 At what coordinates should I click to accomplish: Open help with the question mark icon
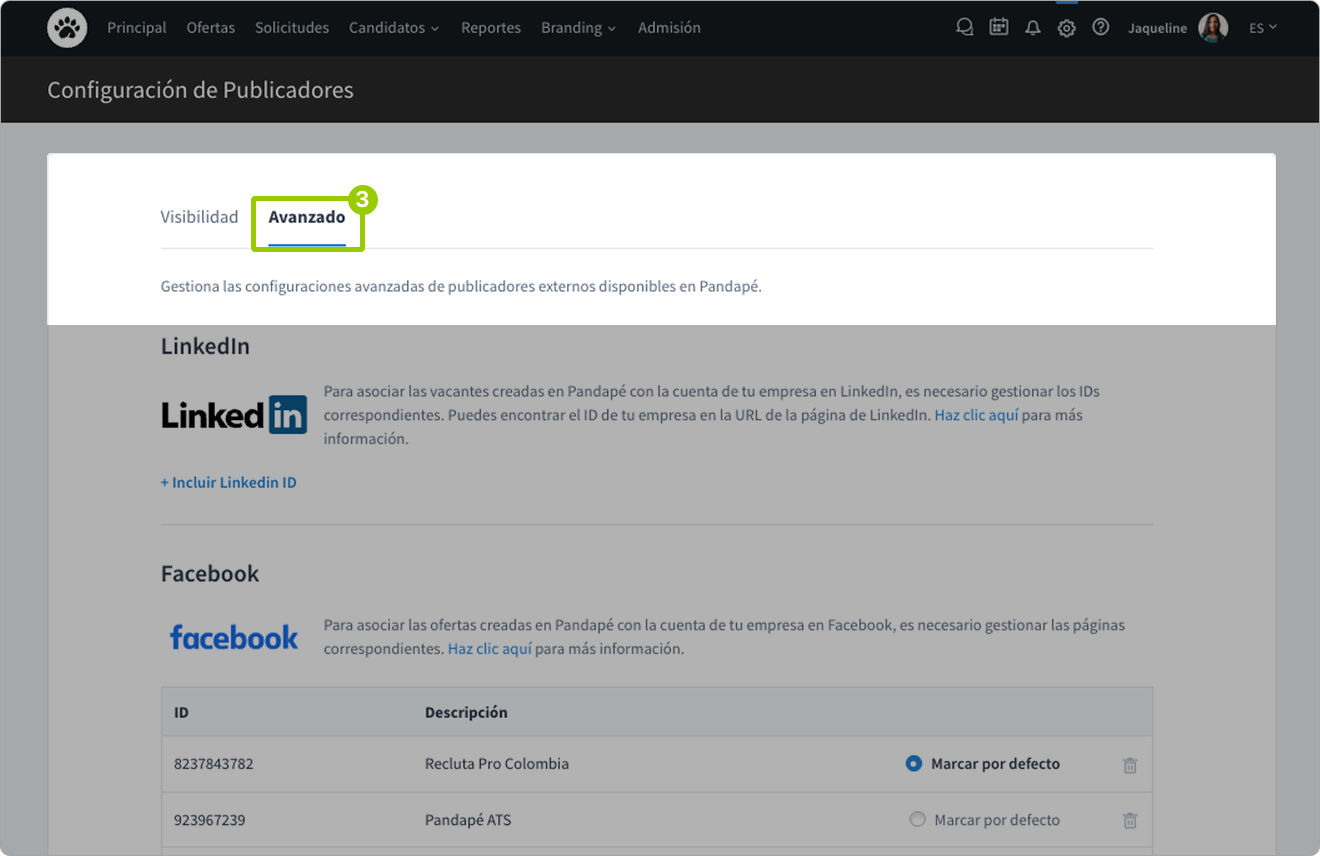[x=1100, y=27]
